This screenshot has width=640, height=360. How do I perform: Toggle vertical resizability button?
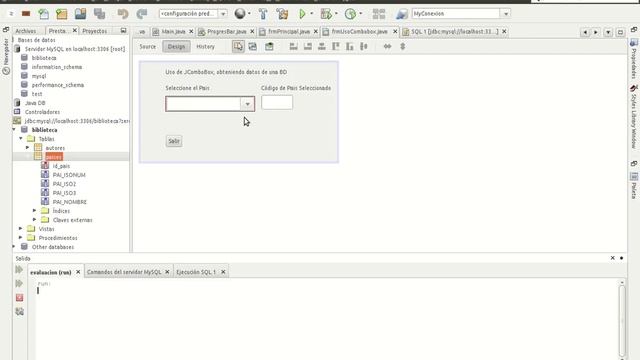tap(402, 47)
